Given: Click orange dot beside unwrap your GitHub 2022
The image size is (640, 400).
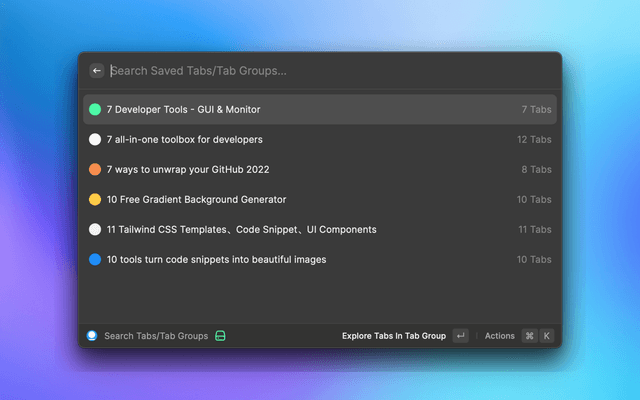Looking at the screenshot, I should [x=95, y=169].
